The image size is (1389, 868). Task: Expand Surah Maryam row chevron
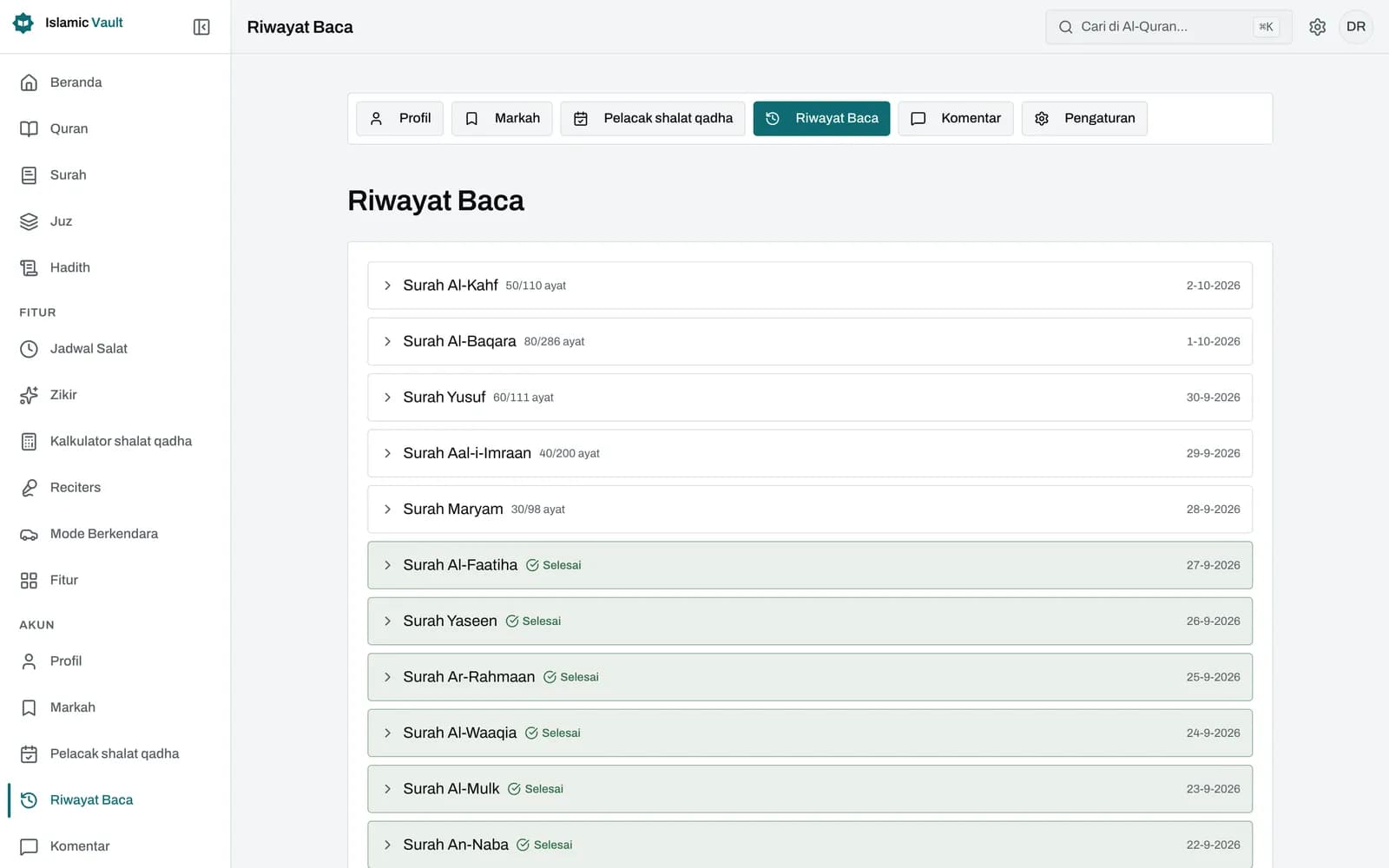coord(387,510)
